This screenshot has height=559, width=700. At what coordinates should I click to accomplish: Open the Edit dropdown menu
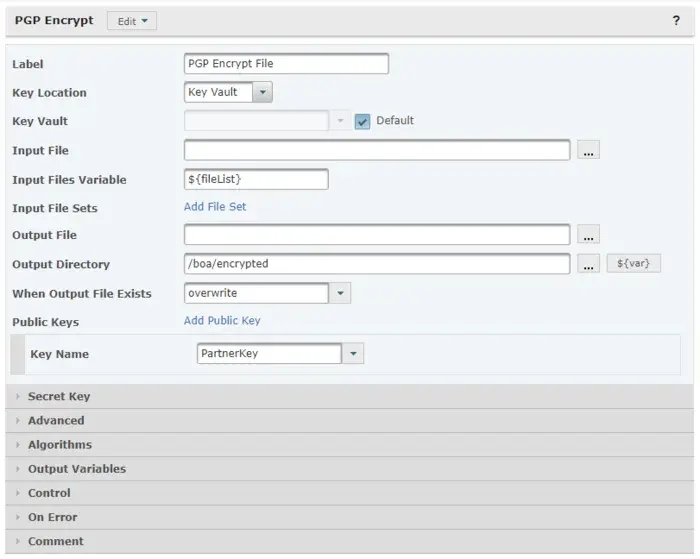(x=132, y=21)
